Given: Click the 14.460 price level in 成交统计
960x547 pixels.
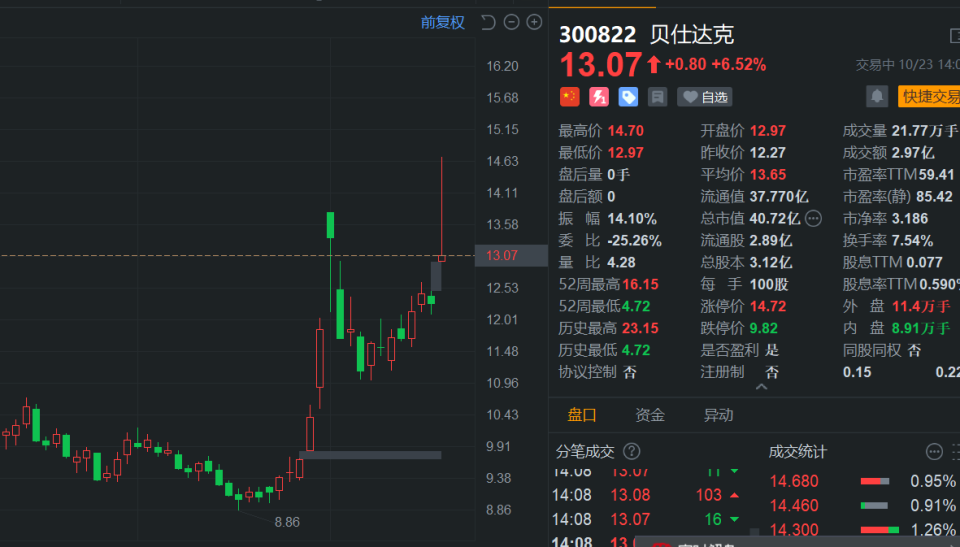Looking at the screenshot, I should tap(794, 506).
